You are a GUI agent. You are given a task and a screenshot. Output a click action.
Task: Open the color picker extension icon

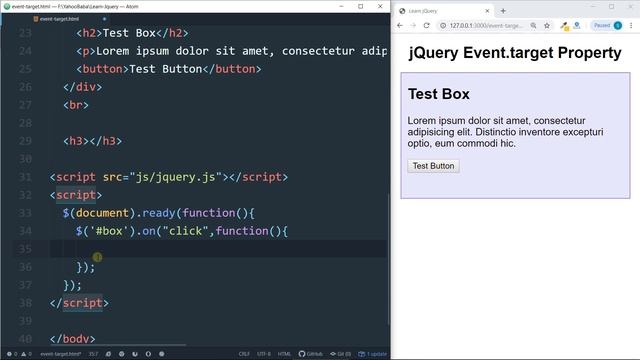click(564, 26)
